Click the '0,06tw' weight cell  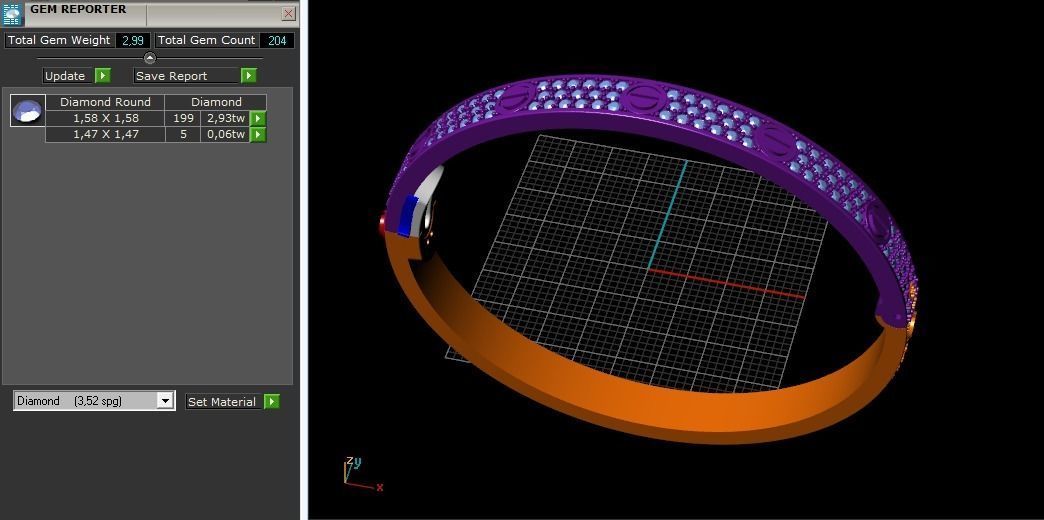point(226,134)
